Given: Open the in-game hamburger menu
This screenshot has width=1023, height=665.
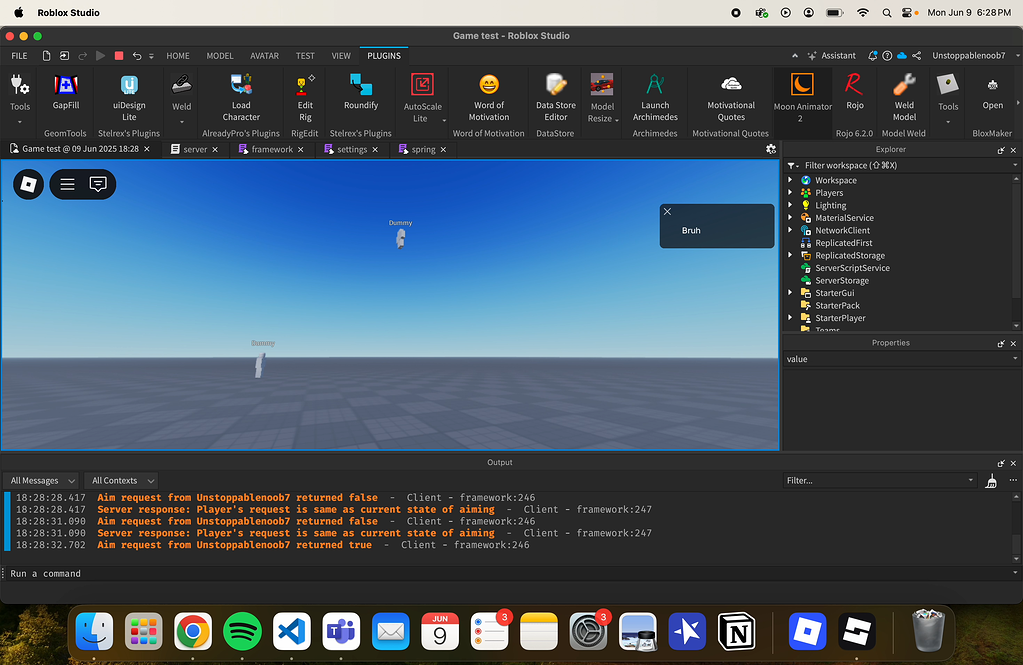Looking at the screenshot, I should click(67, 185).
